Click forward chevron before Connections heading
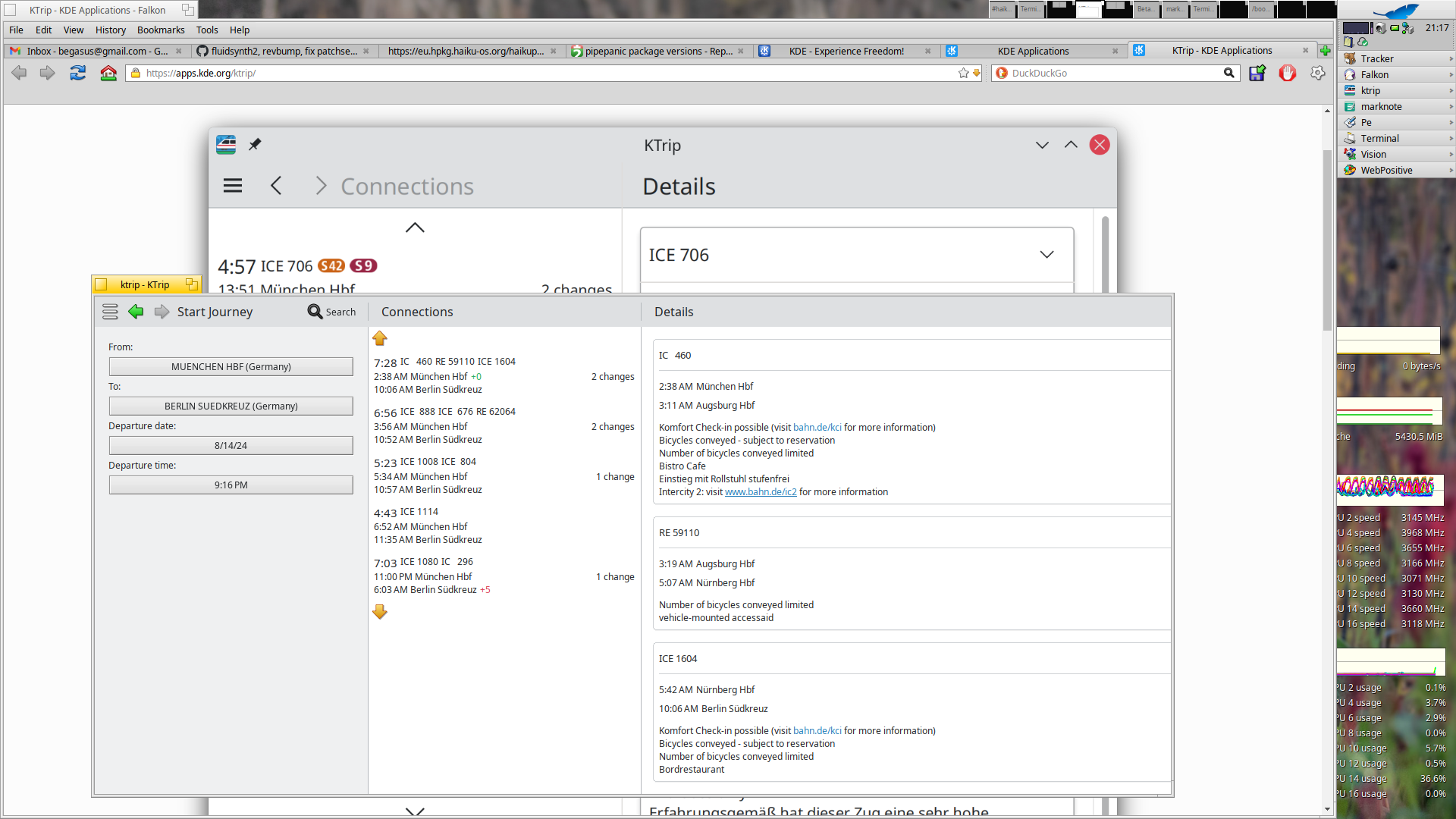 point(321,186)
